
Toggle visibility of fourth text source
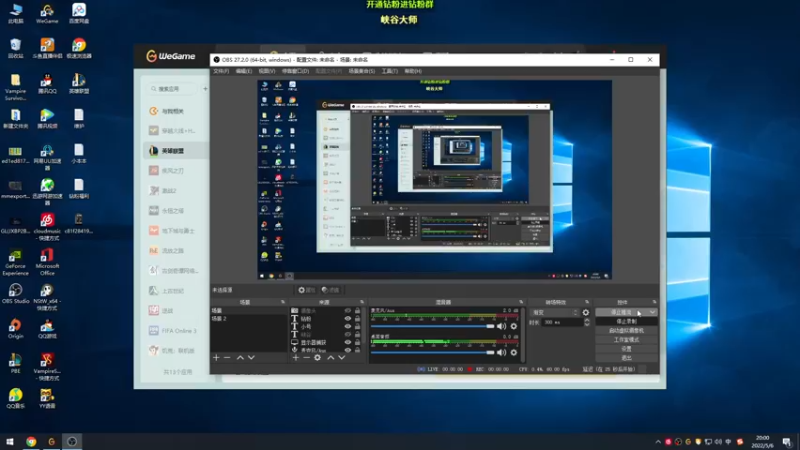pos(348,334)
